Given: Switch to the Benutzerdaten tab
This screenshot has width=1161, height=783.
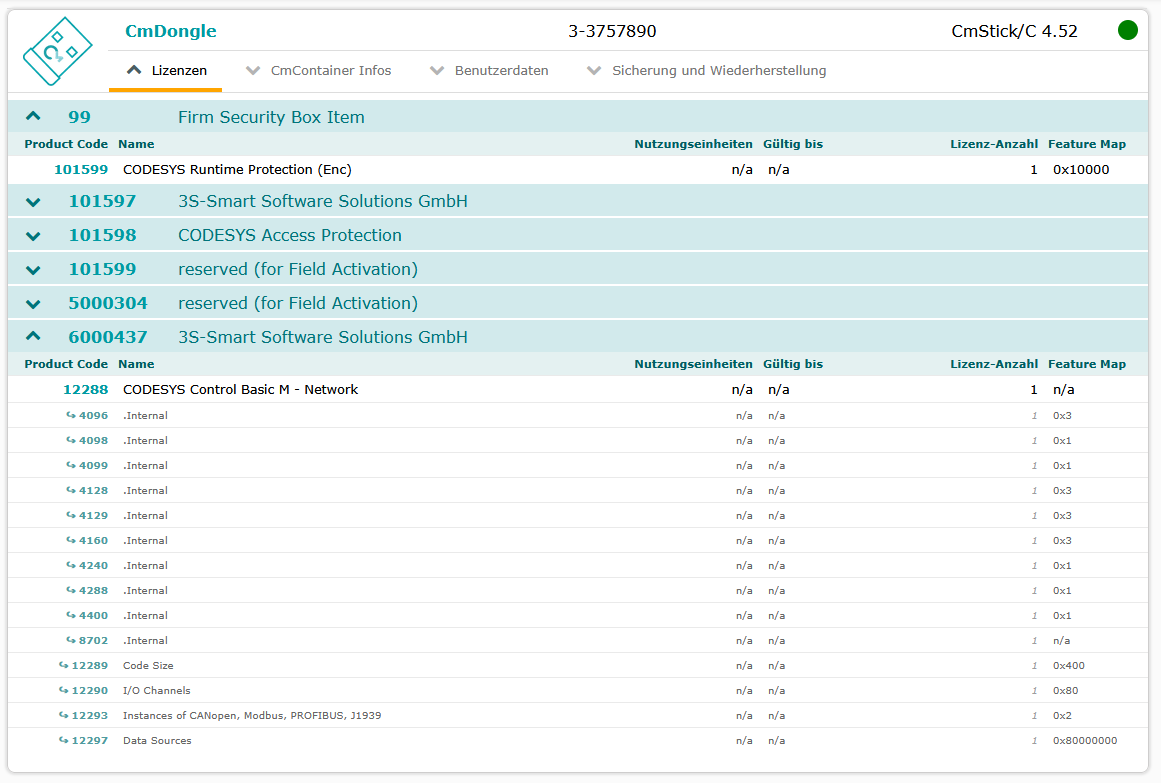Looking at the screenshot, I should [489, 71].
